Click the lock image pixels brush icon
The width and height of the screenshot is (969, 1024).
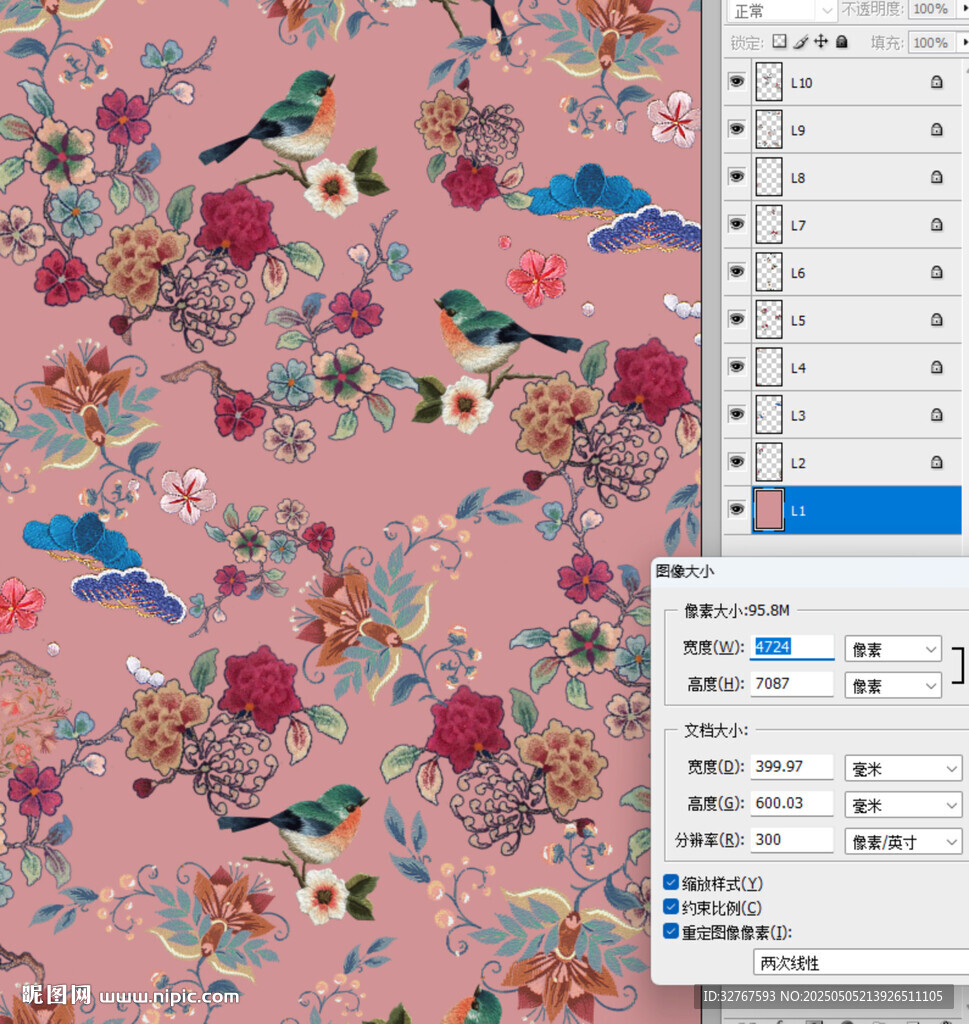click(801, 42)
